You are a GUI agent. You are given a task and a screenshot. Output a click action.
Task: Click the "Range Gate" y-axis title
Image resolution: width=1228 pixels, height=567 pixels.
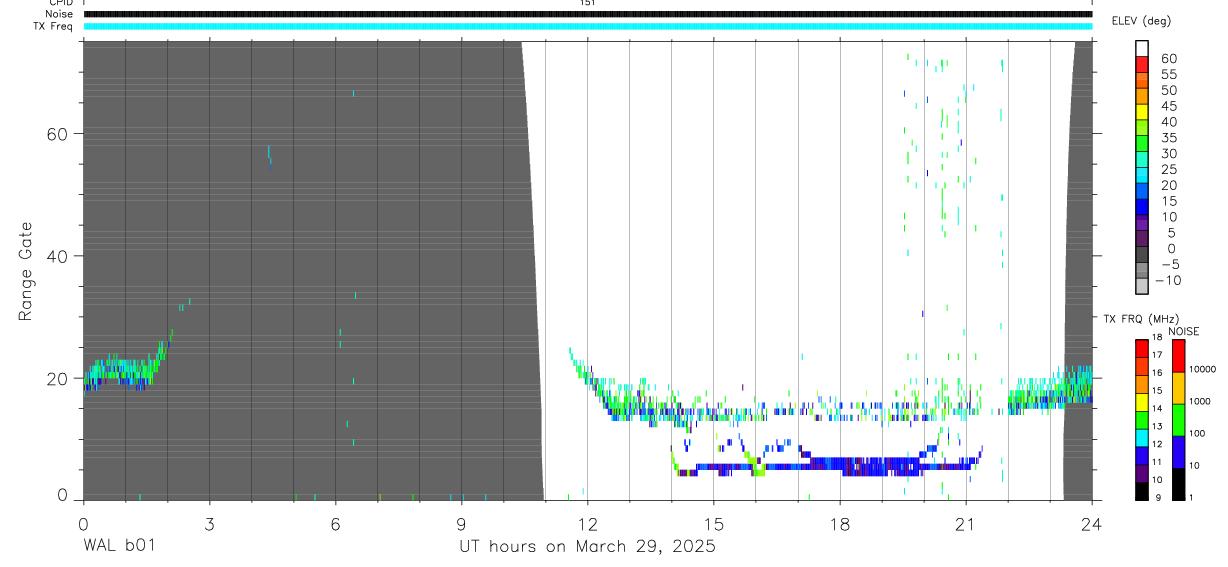(x=26, y=270)
